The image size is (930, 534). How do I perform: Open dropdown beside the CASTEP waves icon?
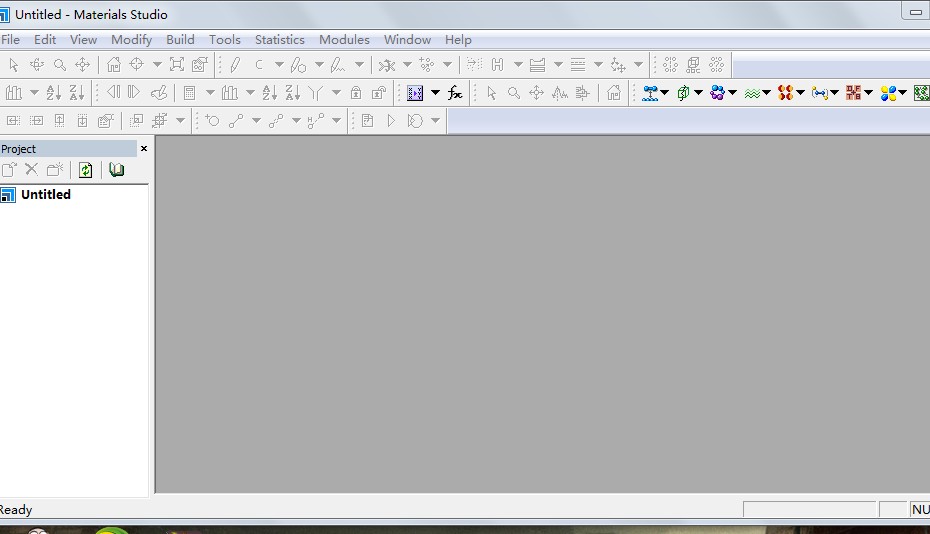[766, 93]
